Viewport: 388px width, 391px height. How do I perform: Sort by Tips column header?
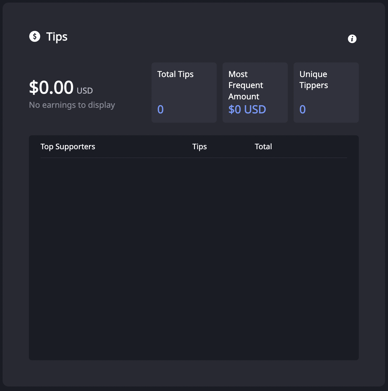click(x=200, y=147)
